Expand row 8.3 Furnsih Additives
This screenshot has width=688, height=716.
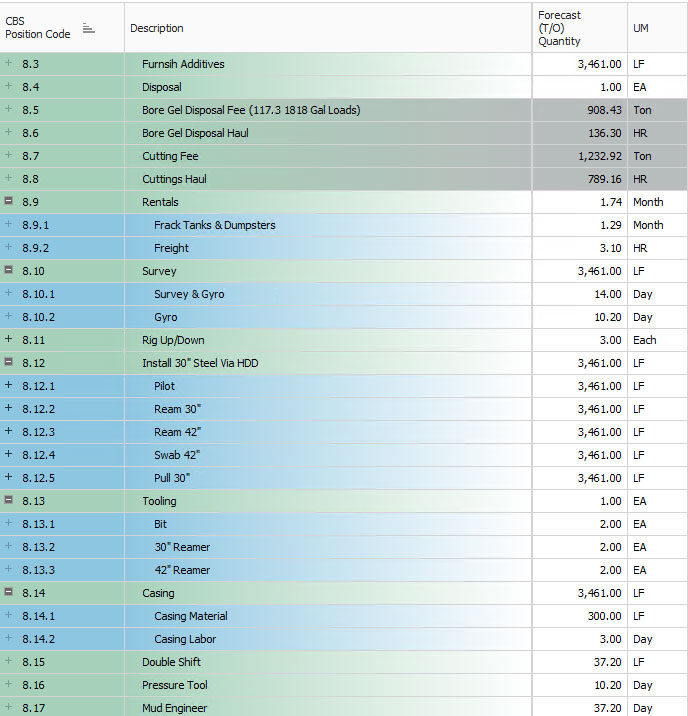pyautogui.click(x=8, y=63)
